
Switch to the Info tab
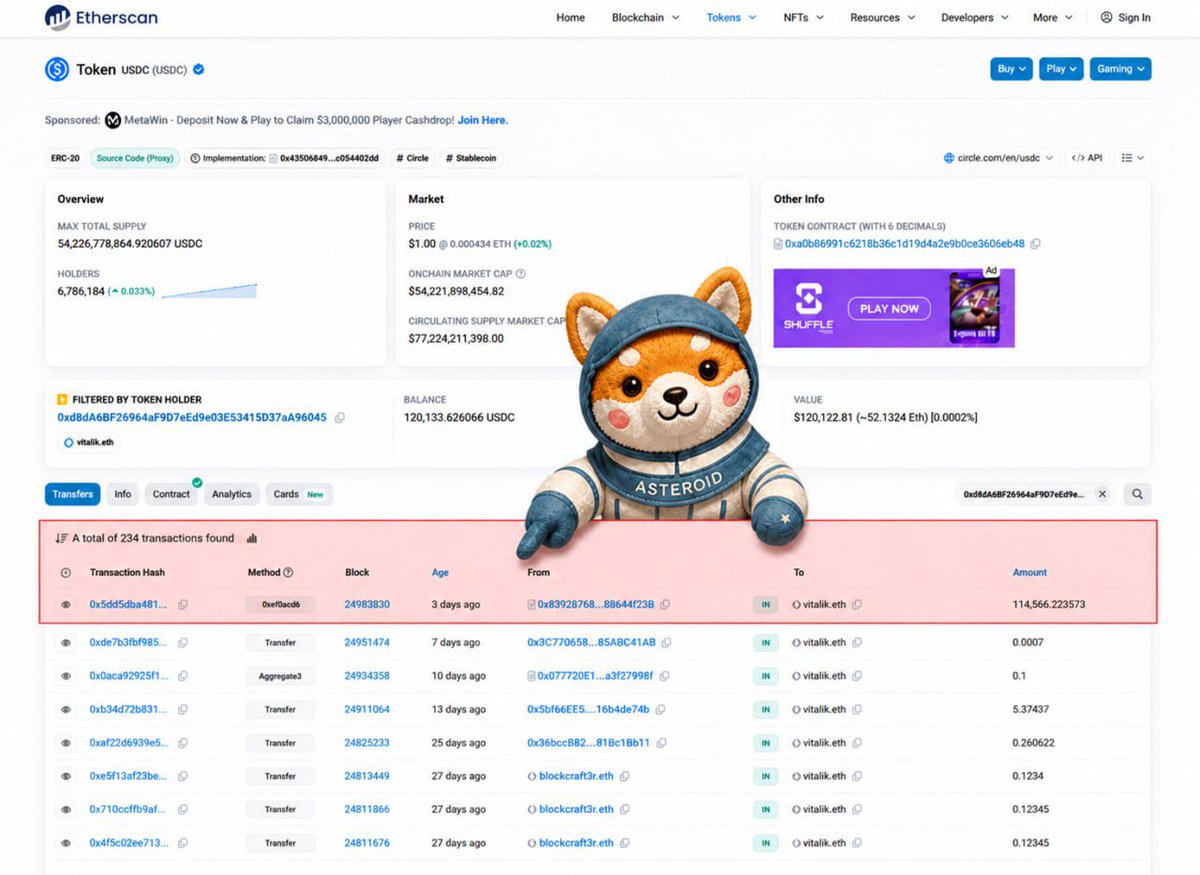(122, 494)
